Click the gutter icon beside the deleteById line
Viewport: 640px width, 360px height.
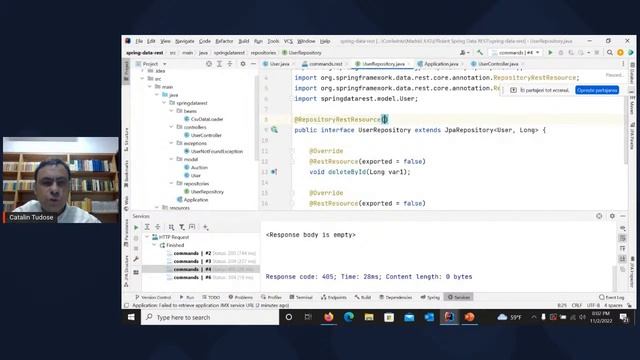(x=274, y=172)
